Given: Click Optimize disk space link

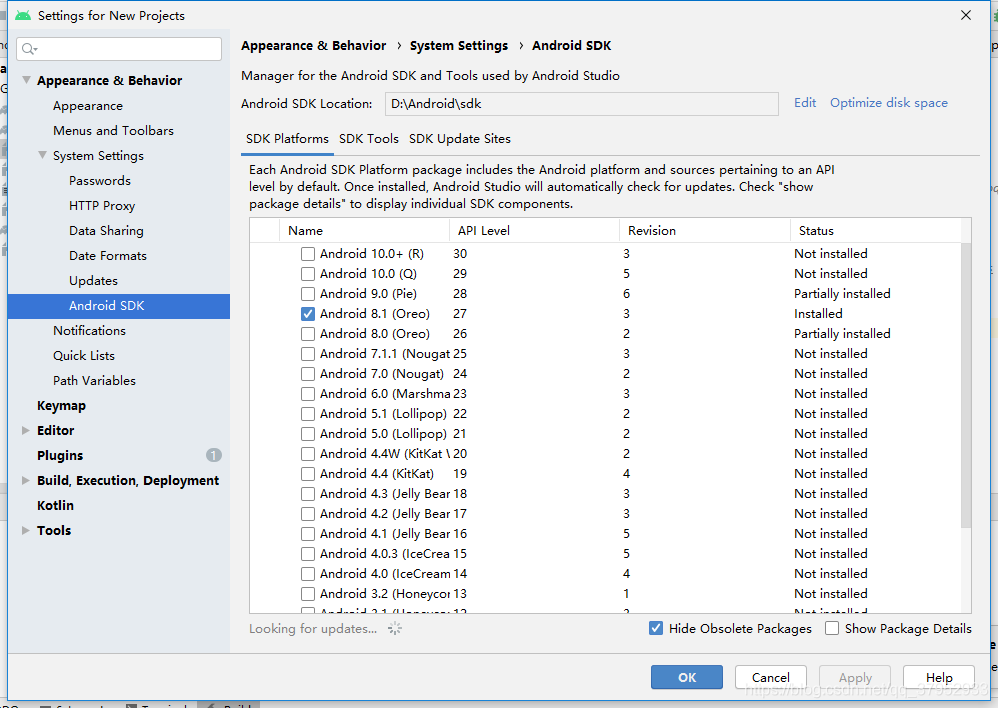Looking at the screenshot, I should [888, 103].
